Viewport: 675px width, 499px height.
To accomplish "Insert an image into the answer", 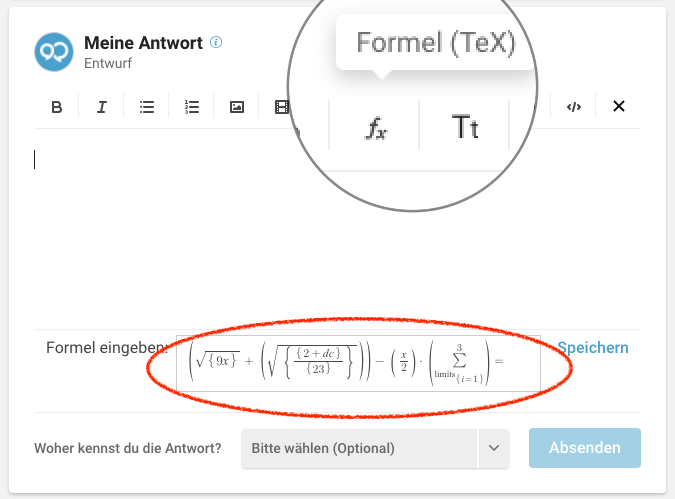I will 237,107.
